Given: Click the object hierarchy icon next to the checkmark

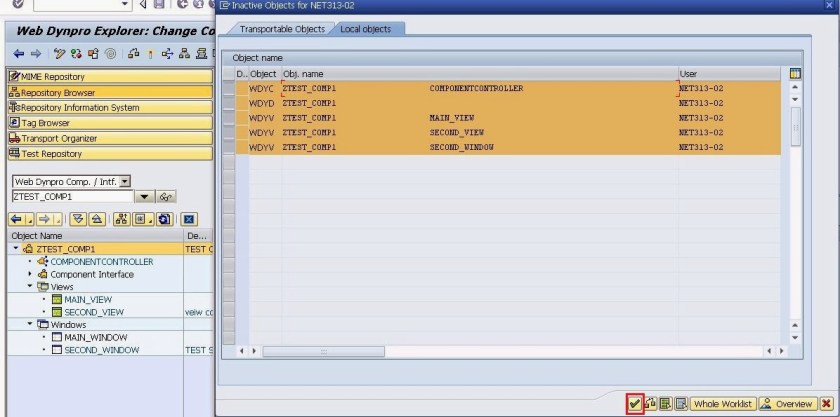Looking at the screenshot, I should point(650,404).
